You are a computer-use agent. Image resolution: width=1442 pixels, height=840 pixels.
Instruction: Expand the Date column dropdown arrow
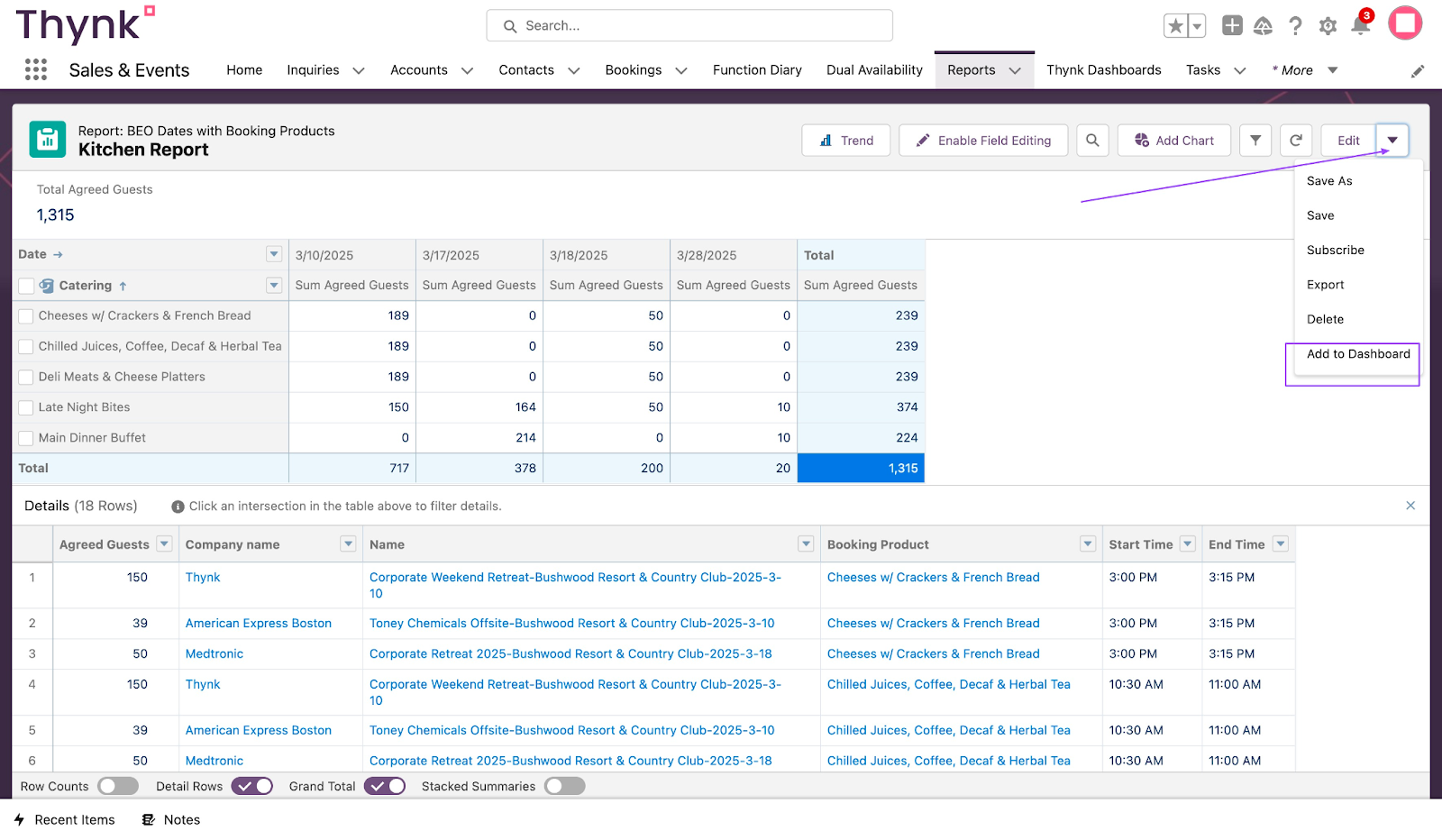point(274,254)
